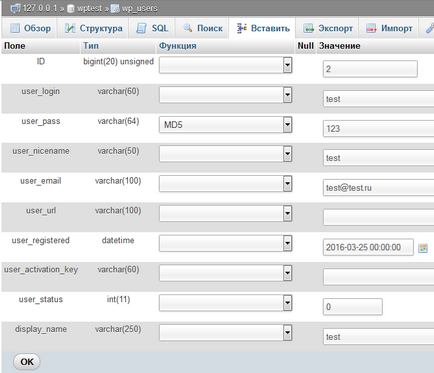
Task: Click the user_email field with test@test.ru
Action: (378, 188)
